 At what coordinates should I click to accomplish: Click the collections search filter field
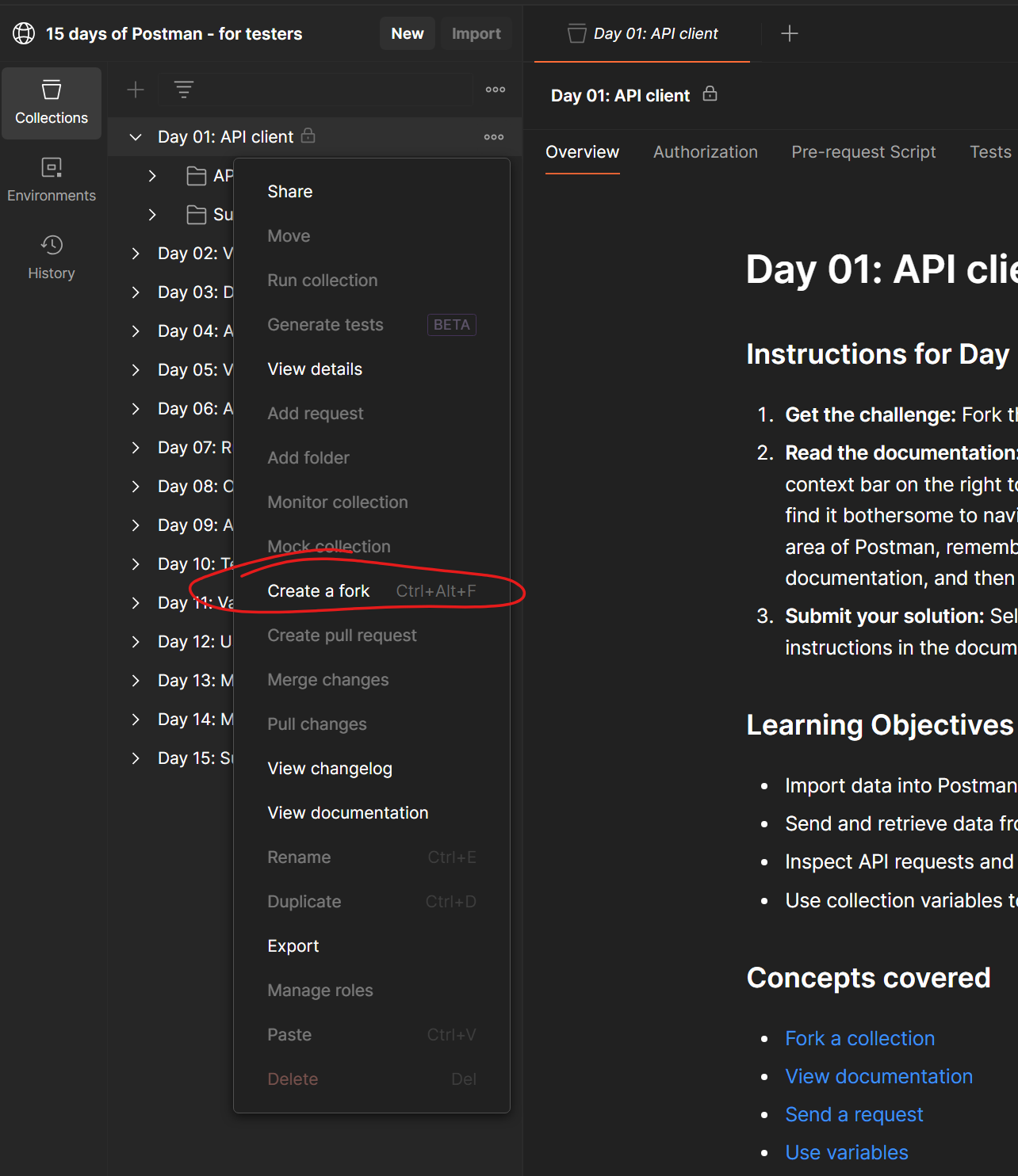tap(316, 90)
